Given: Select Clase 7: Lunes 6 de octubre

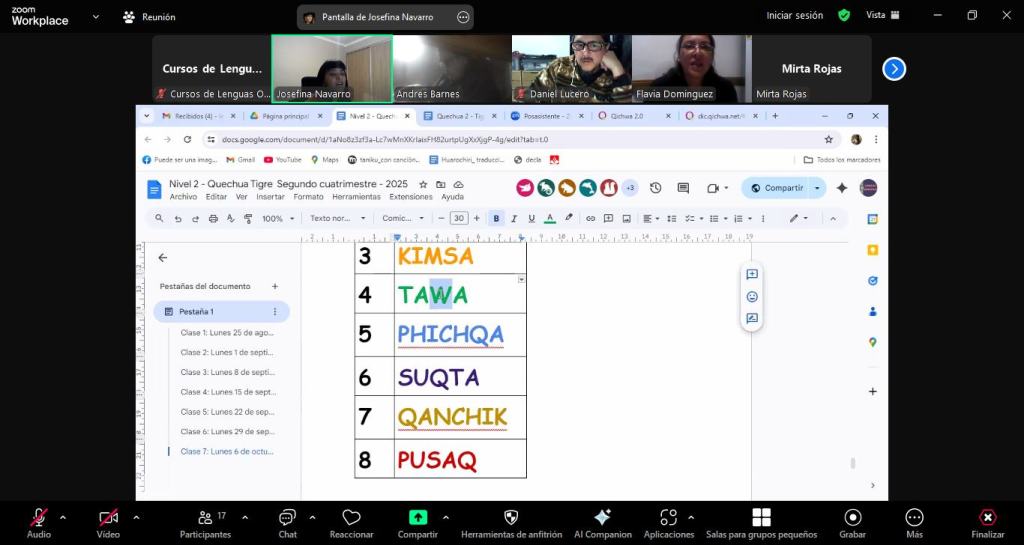Looking at the screenshot, I should tap(226, 452).
